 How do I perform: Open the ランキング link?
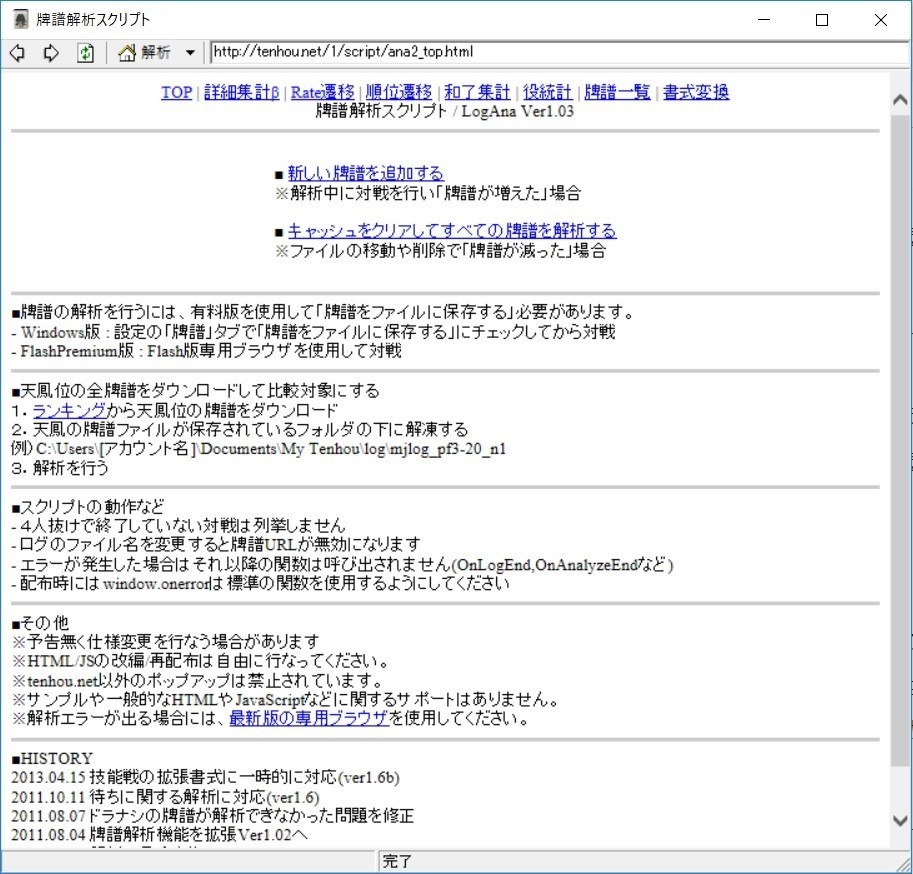coord(67,410)
